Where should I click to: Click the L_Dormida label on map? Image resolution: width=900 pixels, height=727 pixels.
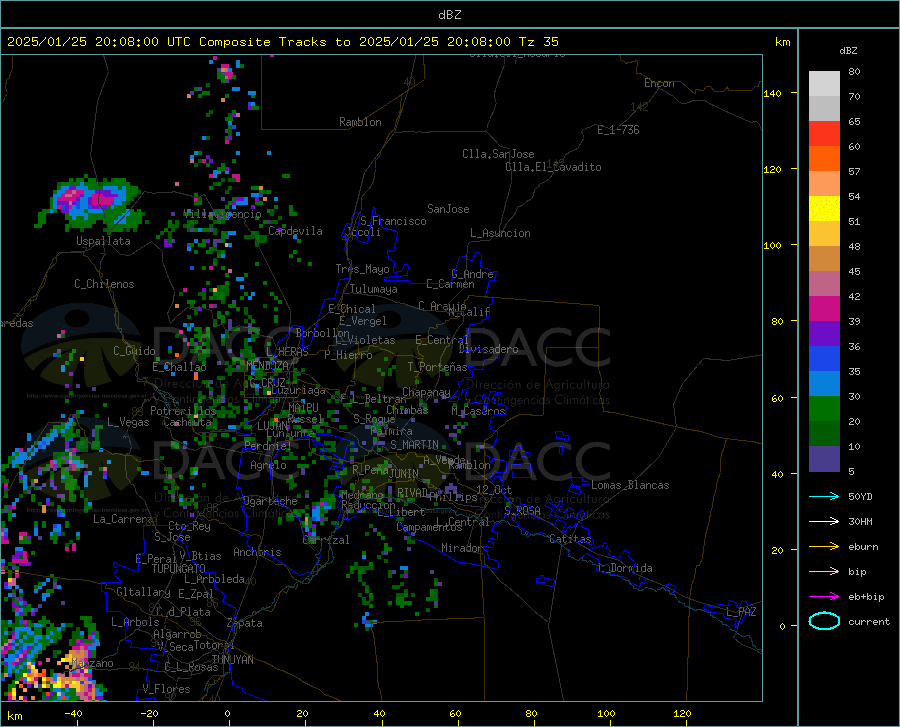pos(624,568)
